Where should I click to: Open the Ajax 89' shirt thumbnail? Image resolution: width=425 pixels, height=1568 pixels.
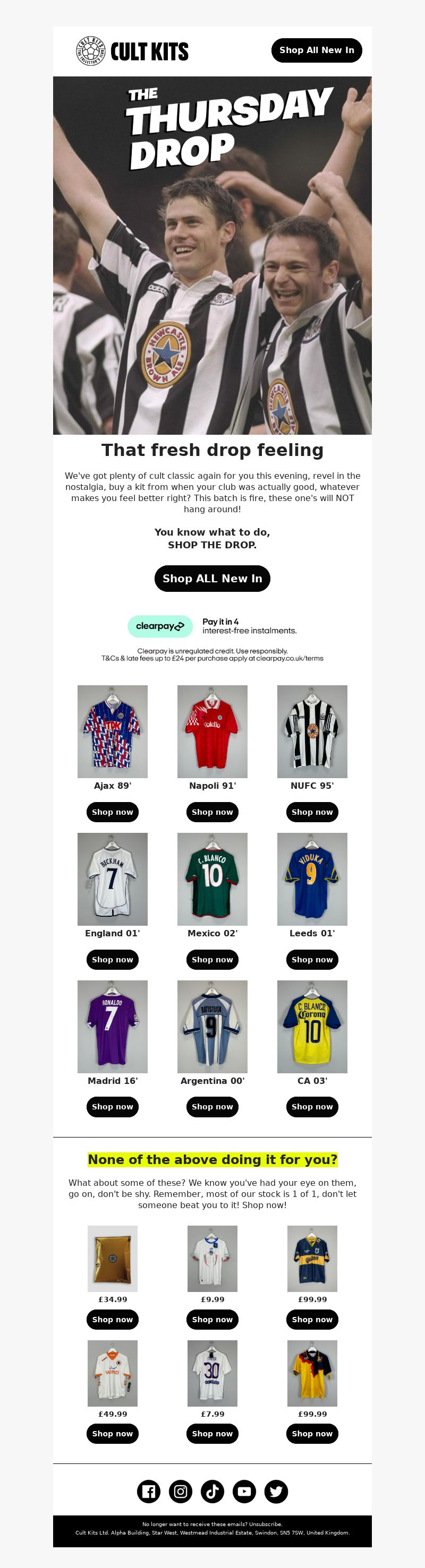point(113,731)
